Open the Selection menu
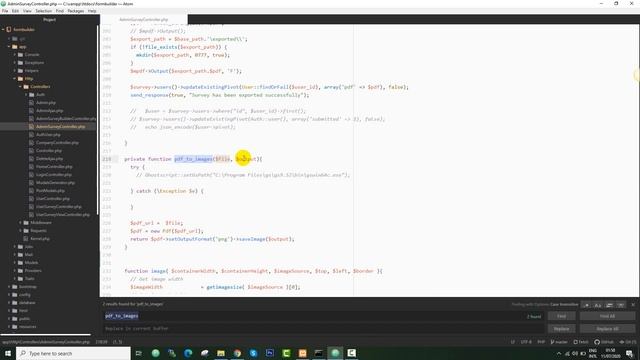 [43, 11]
